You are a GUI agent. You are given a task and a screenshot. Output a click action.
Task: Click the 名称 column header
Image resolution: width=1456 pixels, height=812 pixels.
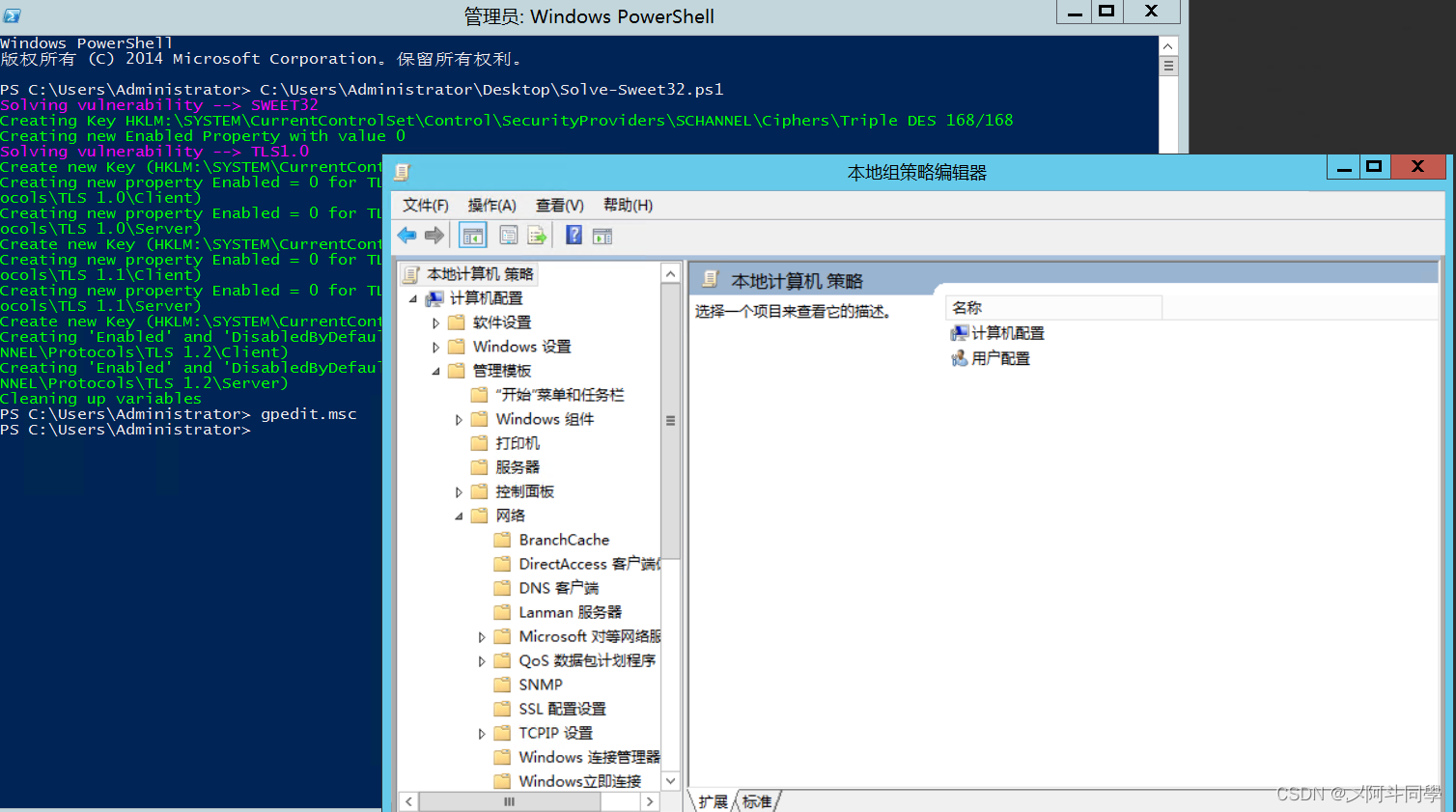[x=1053, y=307]
